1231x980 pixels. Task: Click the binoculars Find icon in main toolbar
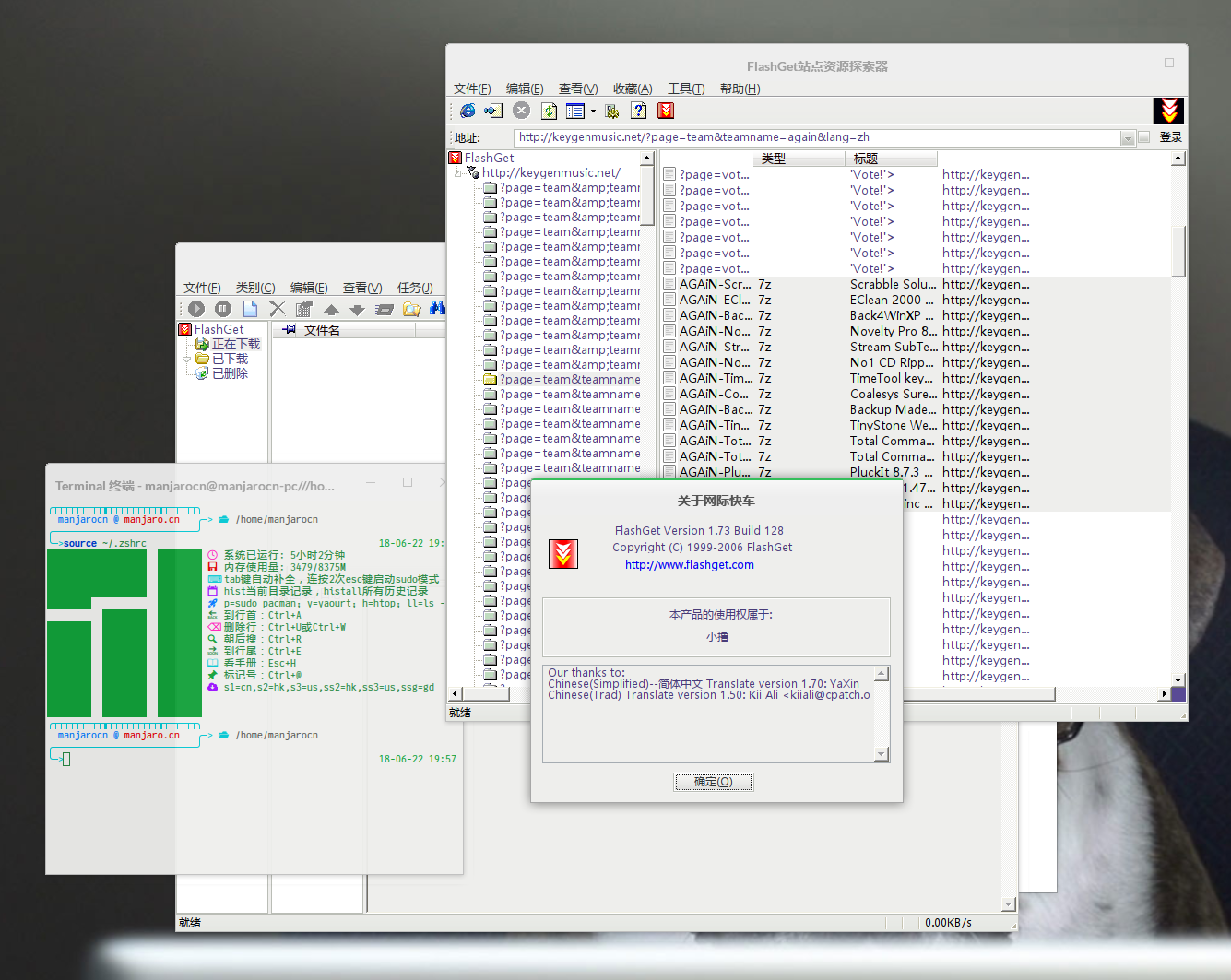437,308
